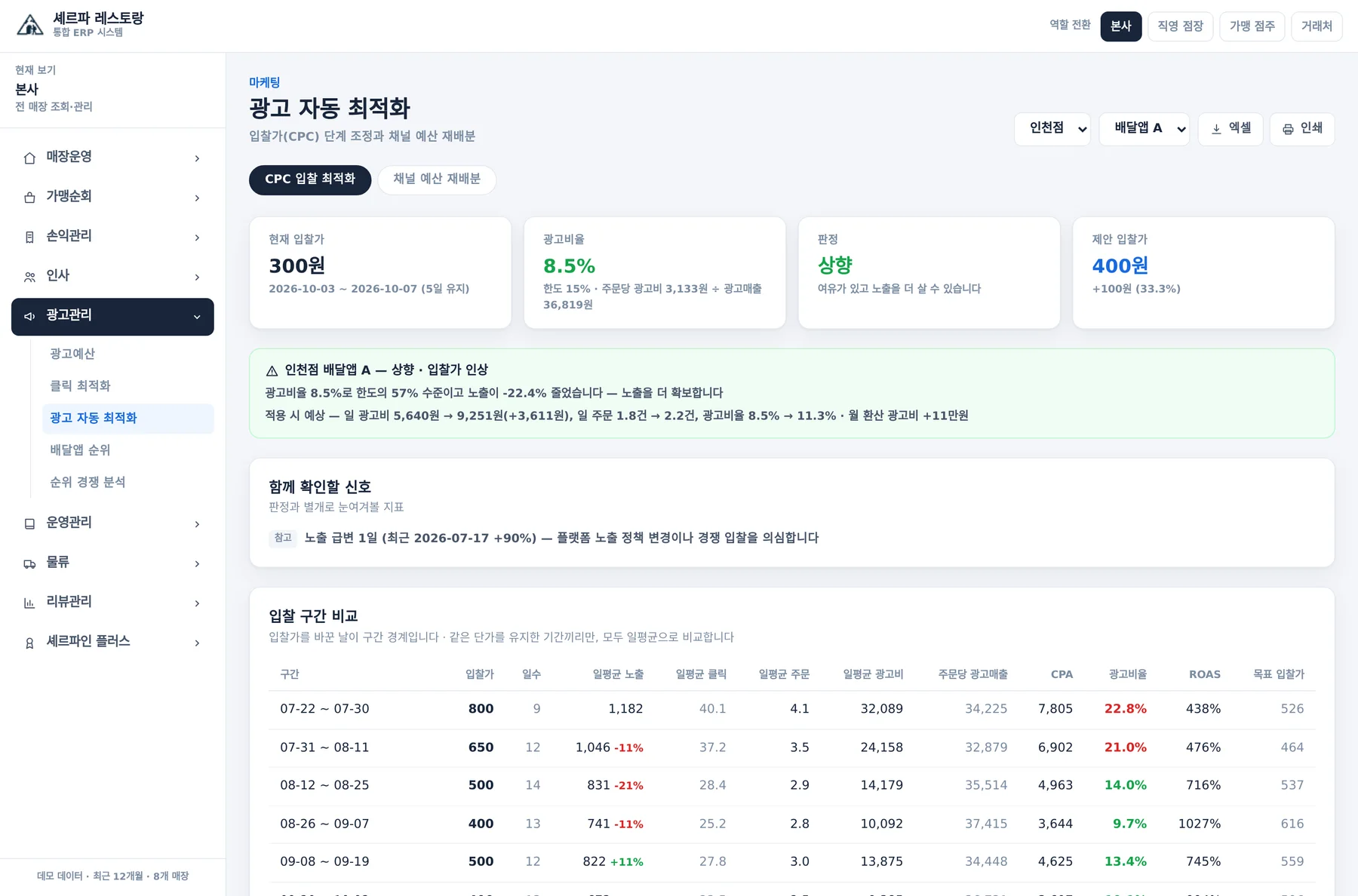
Task: Switch role to 직영 점장
Action: pyautogui.click(x=1181, y=26)
